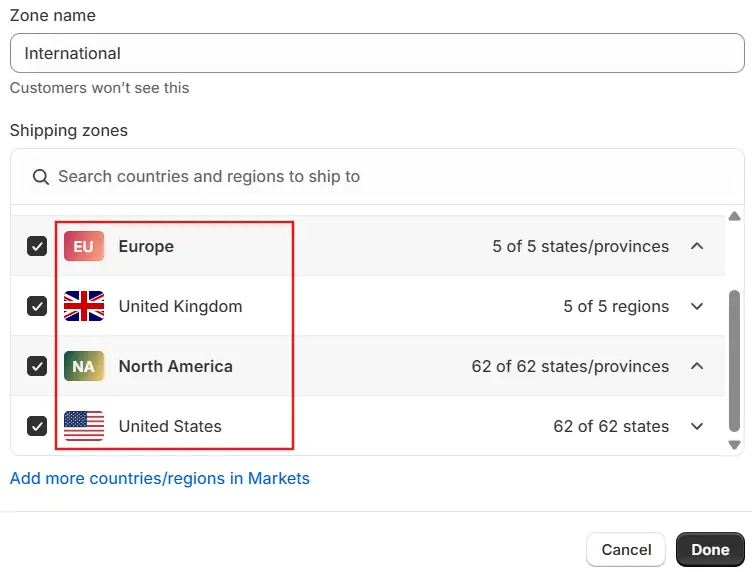Viewport: 752px width, 572px height.
Task: Expand the United Kingdom regions list
Action: pos(698,306)
